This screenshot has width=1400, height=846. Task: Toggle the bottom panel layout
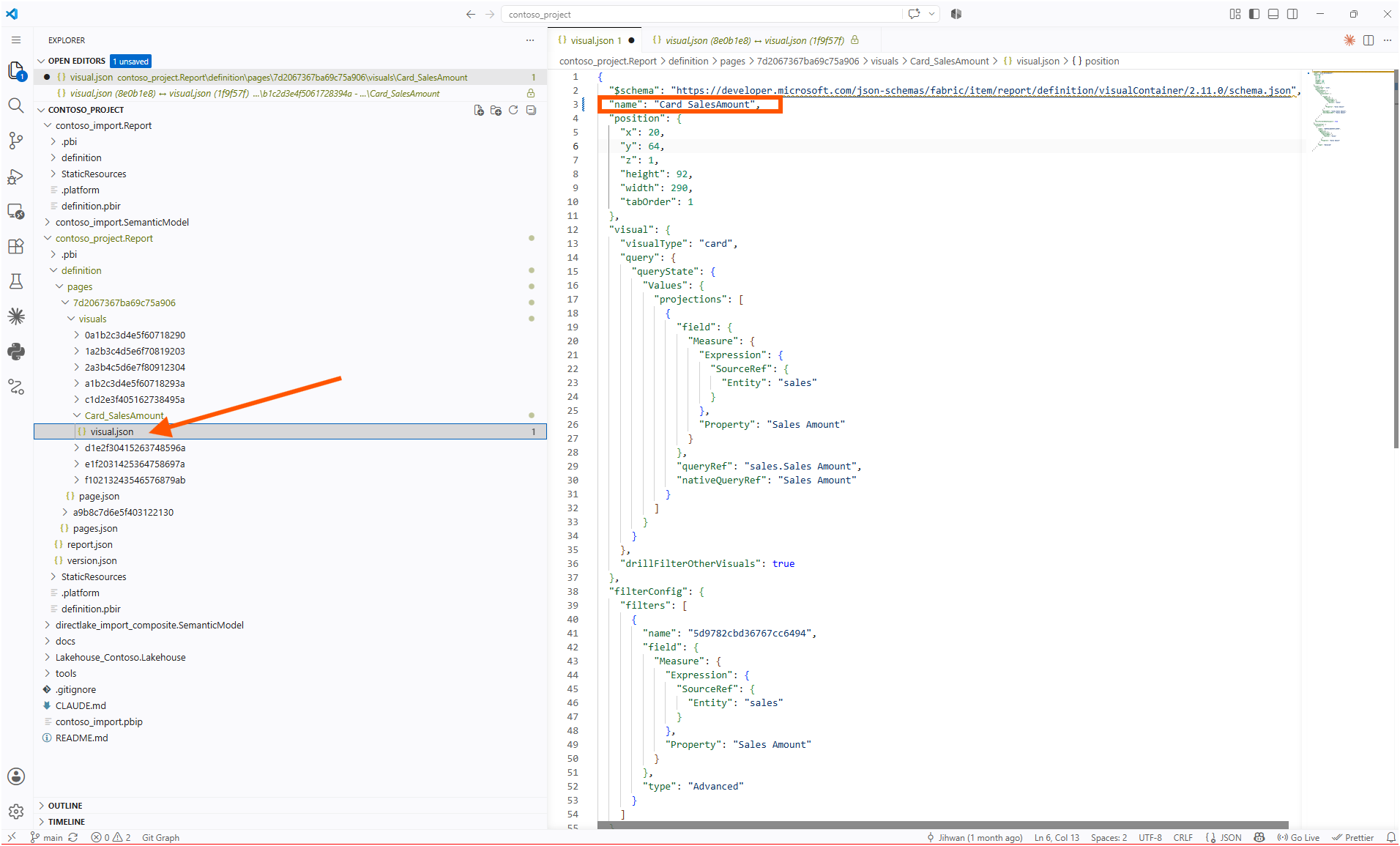1273,14
